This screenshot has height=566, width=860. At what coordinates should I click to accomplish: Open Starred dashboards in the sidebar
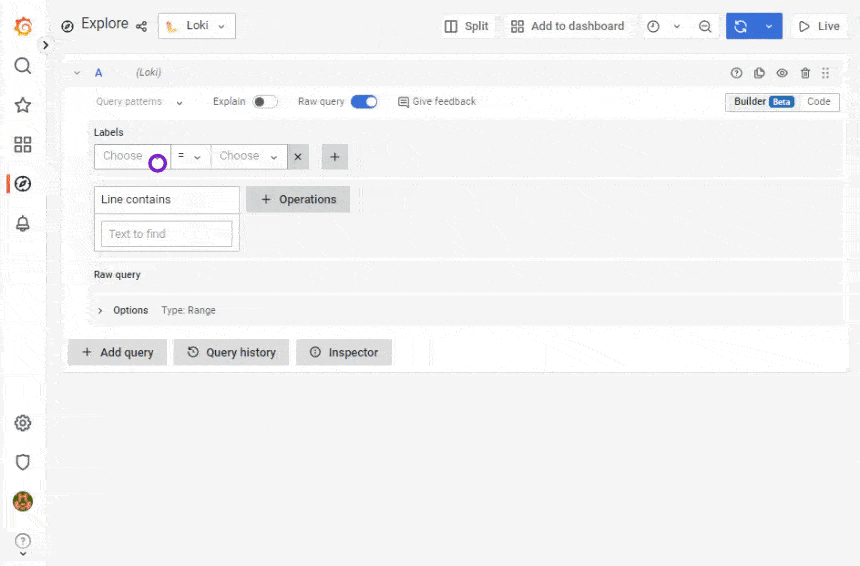22,105
